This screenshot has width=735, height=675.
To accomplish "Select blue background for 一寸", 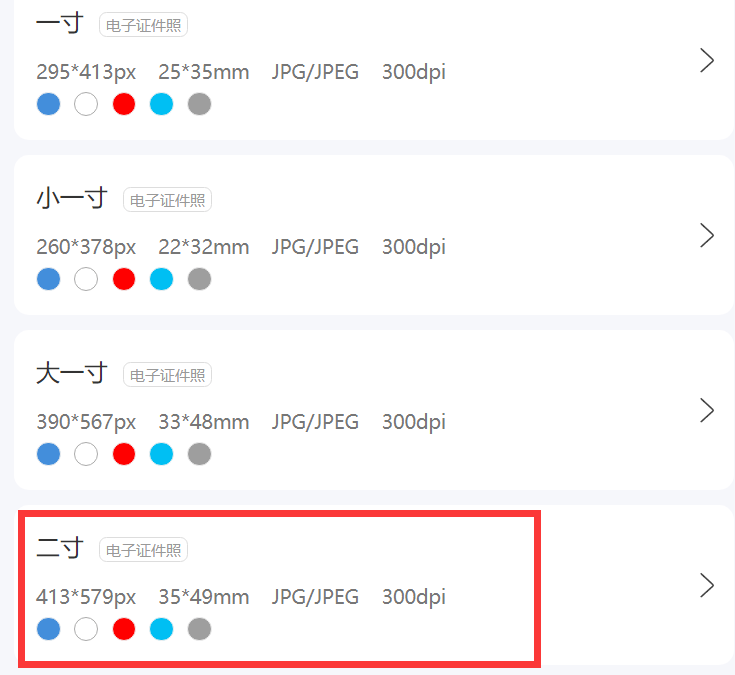I will pyautogui.click(x=48, y=104).
